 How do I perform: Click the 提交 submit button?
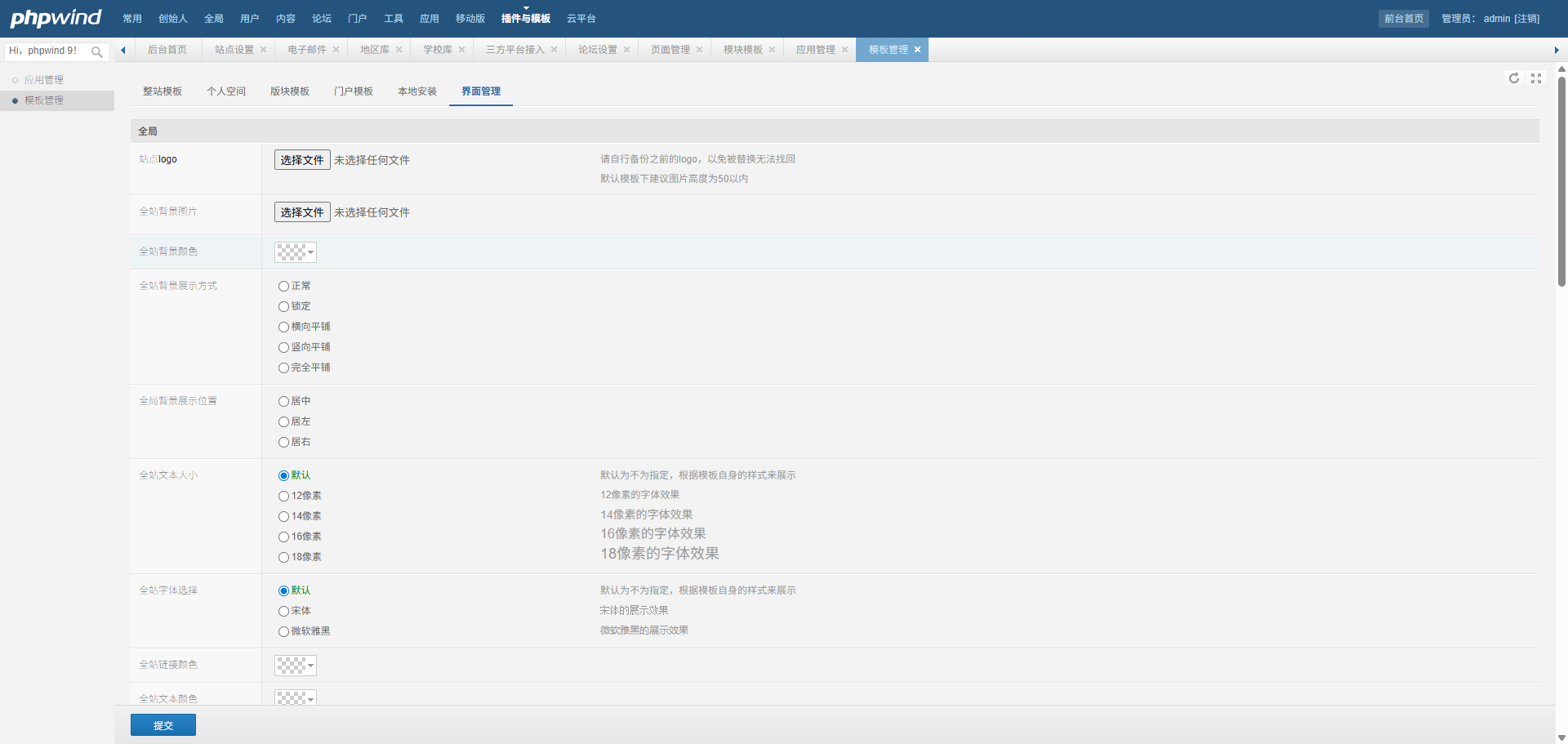[163, 725]
